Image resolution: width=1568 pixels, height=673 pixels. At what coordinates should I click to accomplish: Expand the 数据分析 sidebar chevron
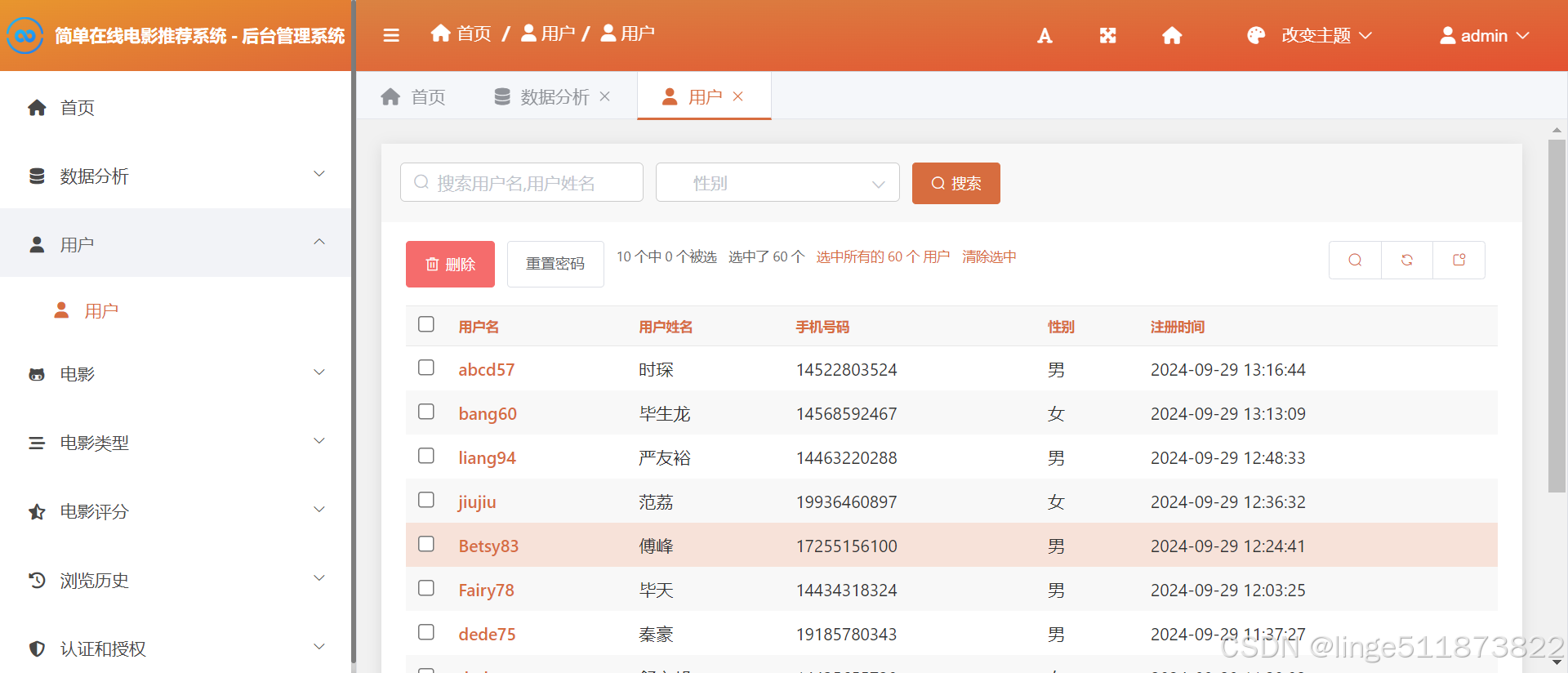point(319,174)
